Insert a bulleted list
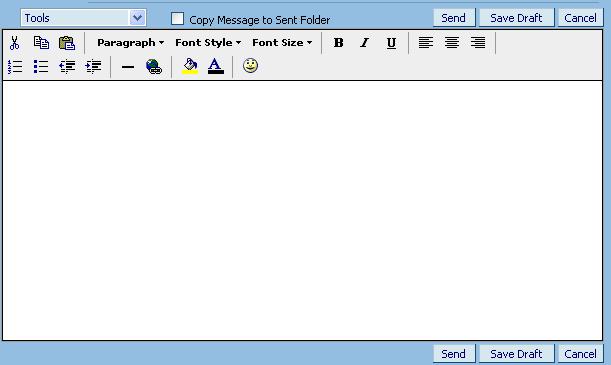611x365 pixels. point(41,67)
